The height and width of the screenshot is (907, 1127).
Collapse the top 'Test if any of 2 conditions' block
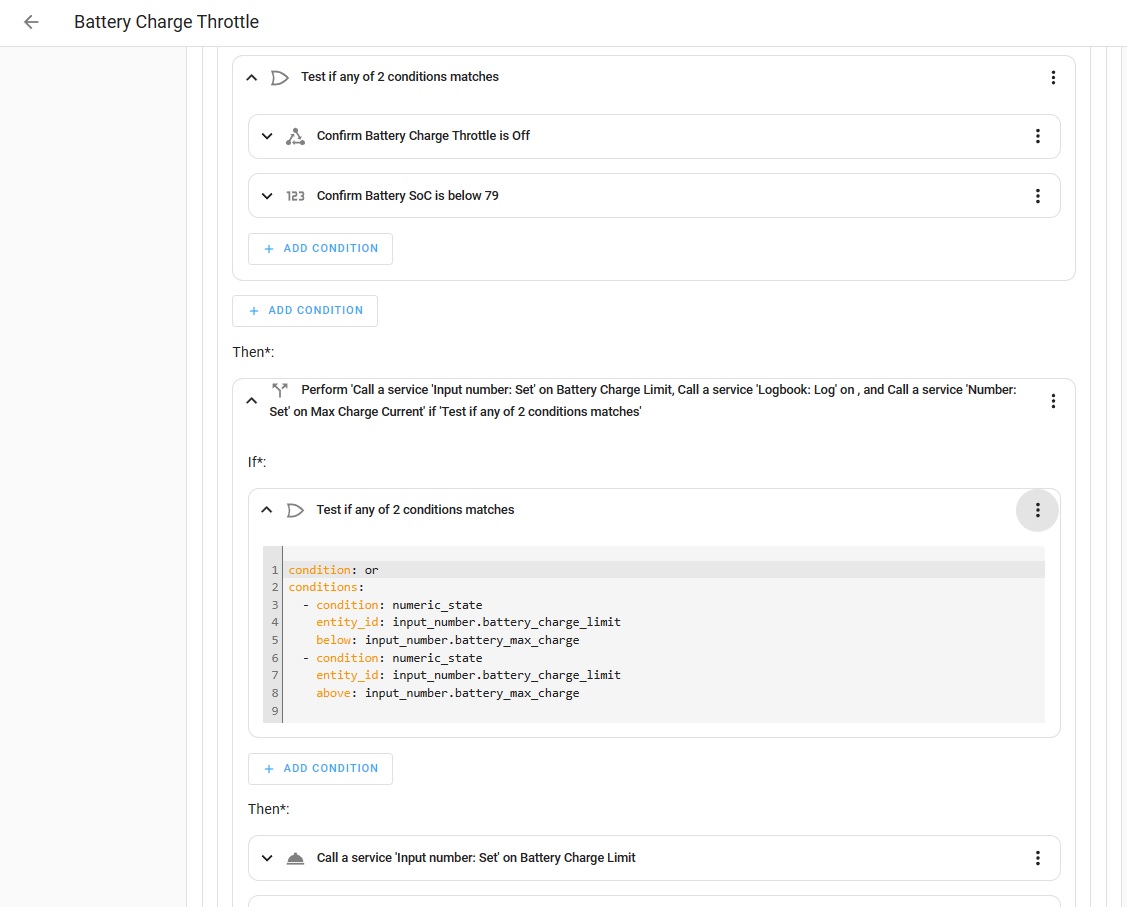251,77
